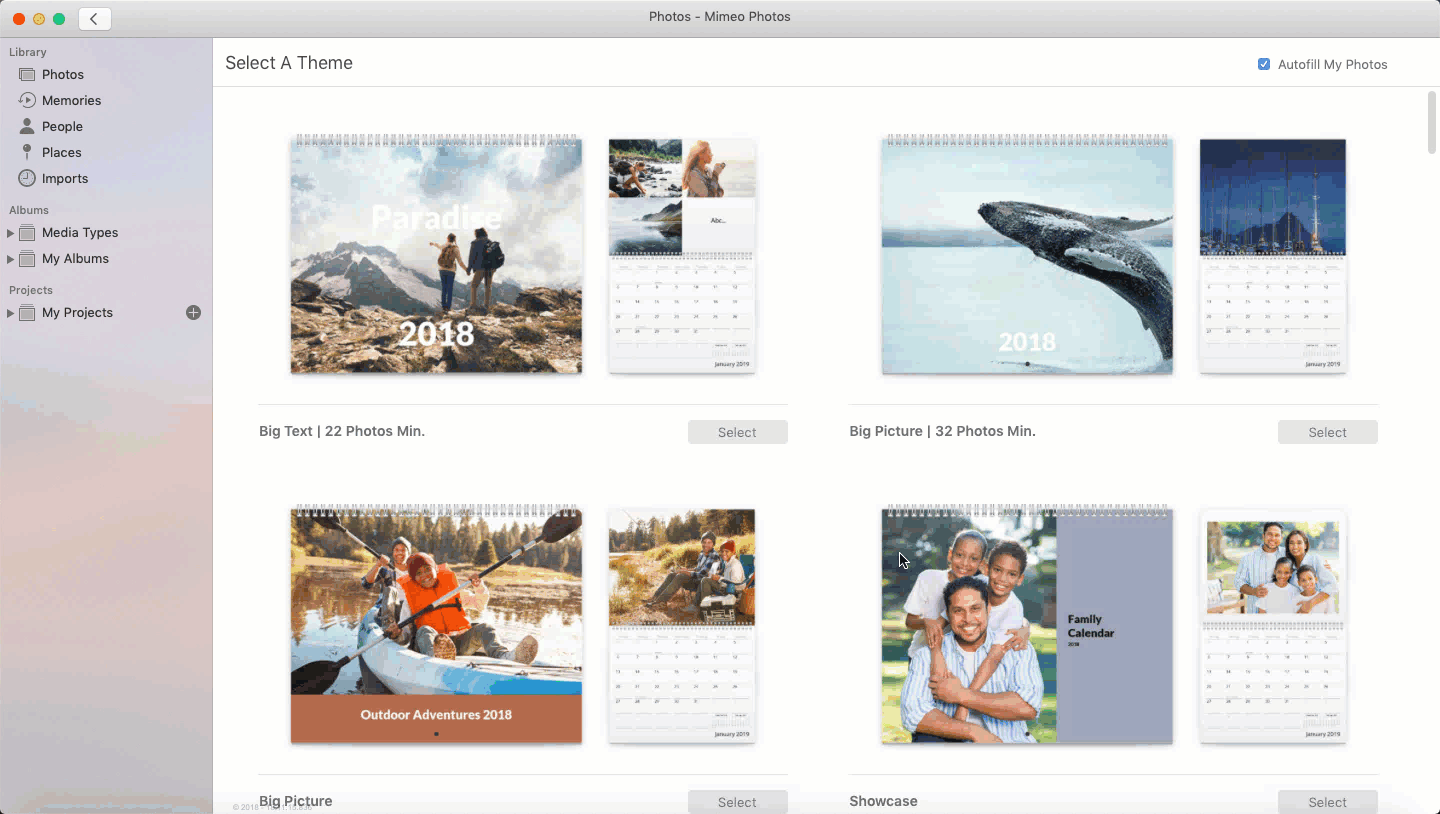Click the Albums section header
Screen dimensions: 1440x814
pos(29,210)
